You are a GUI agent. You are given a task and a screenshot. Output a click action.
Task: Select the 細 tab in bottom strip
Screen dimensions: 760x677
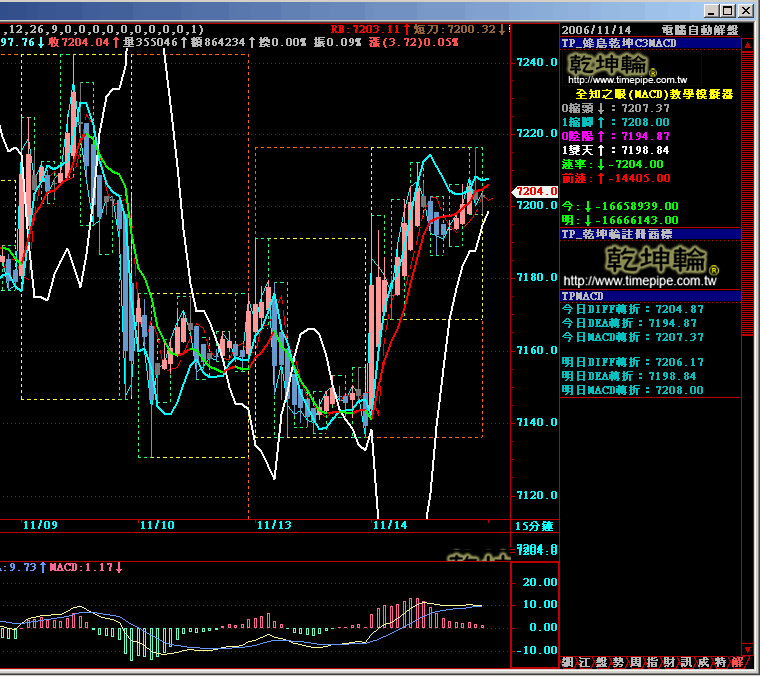(567, 662)
